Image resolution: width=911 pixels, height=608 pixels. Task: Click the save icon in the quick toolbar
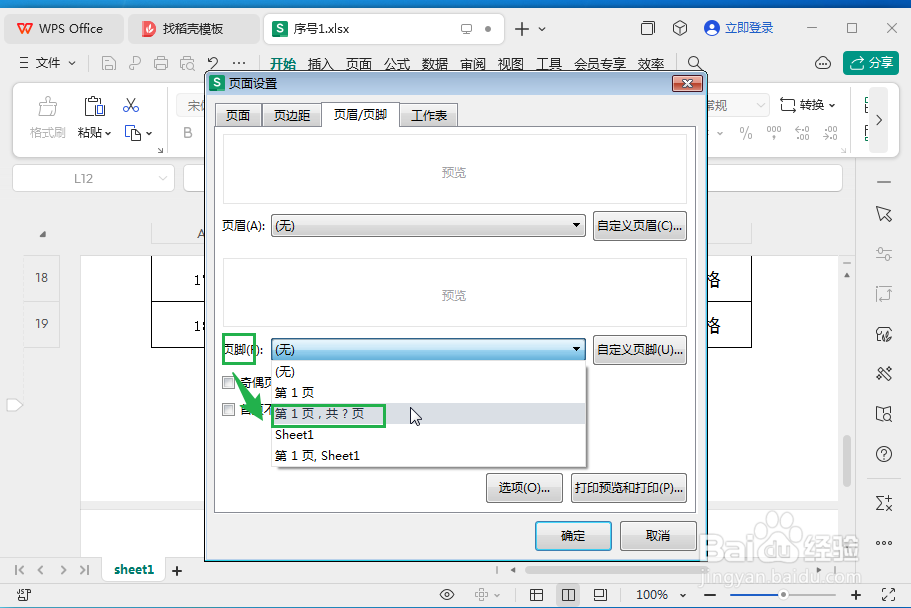107,62
